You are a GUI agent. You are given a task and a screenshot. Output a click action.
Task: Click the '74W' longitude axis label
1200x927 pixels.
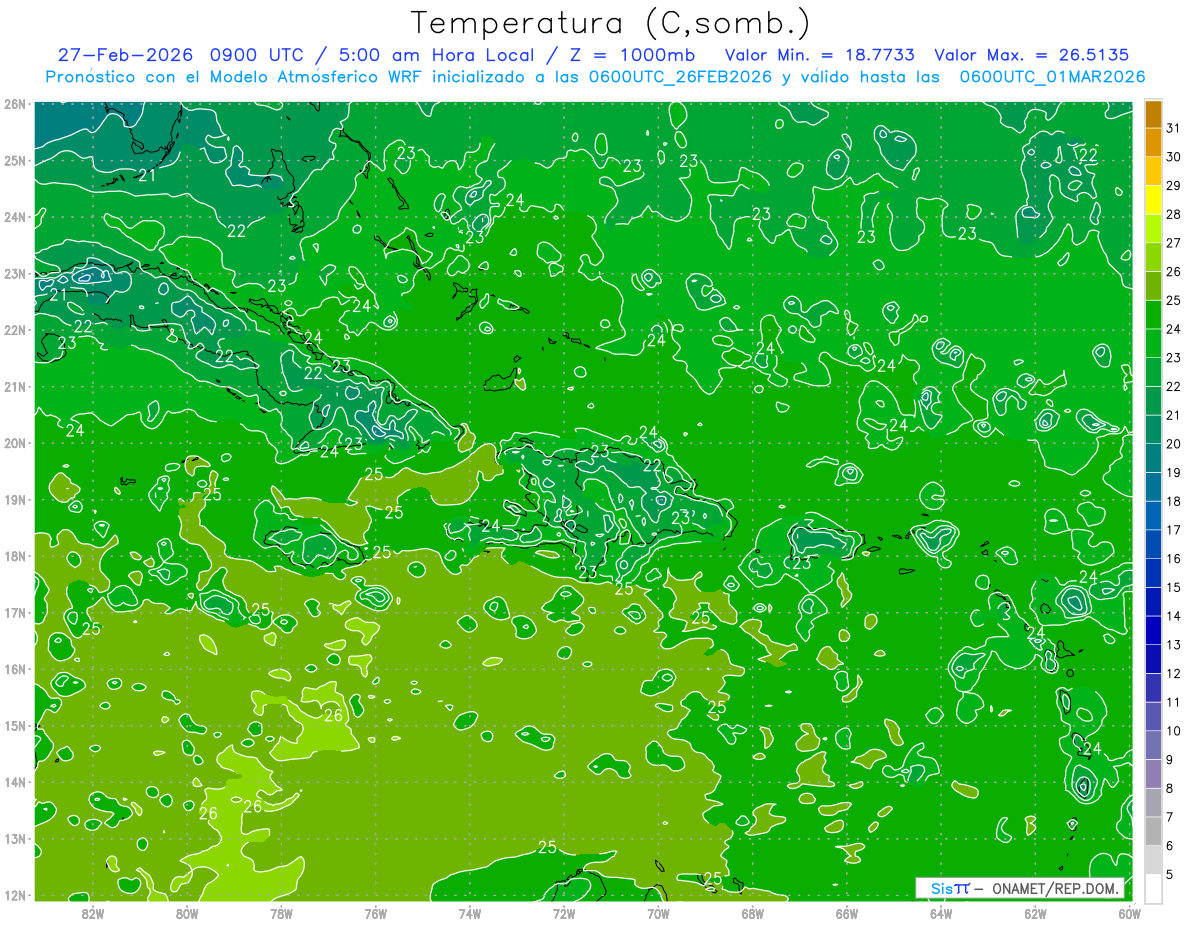coord(470,912)
